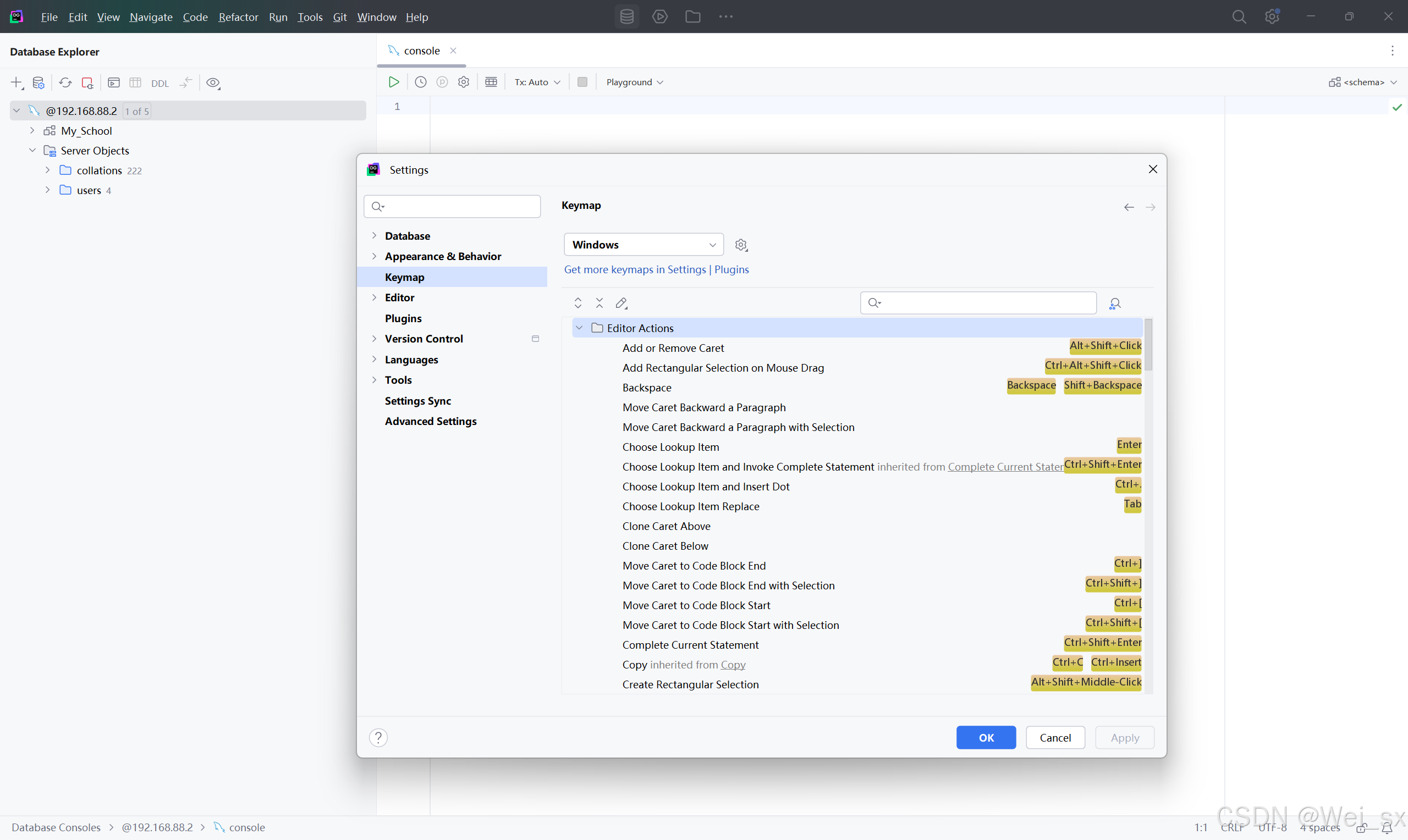1408x840 pixels.
Task: Open the Navigate menu
Action: click(151, 17)
